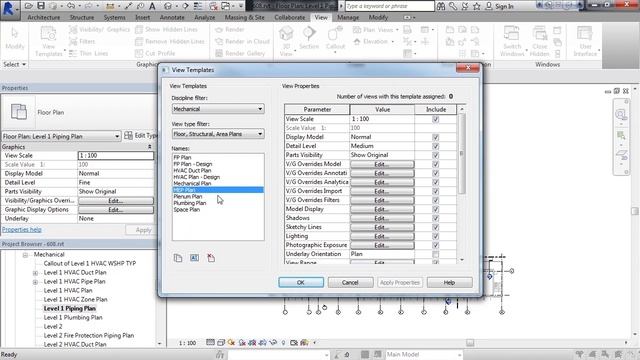Click the Rename template icon below Names list

[194, 258]
